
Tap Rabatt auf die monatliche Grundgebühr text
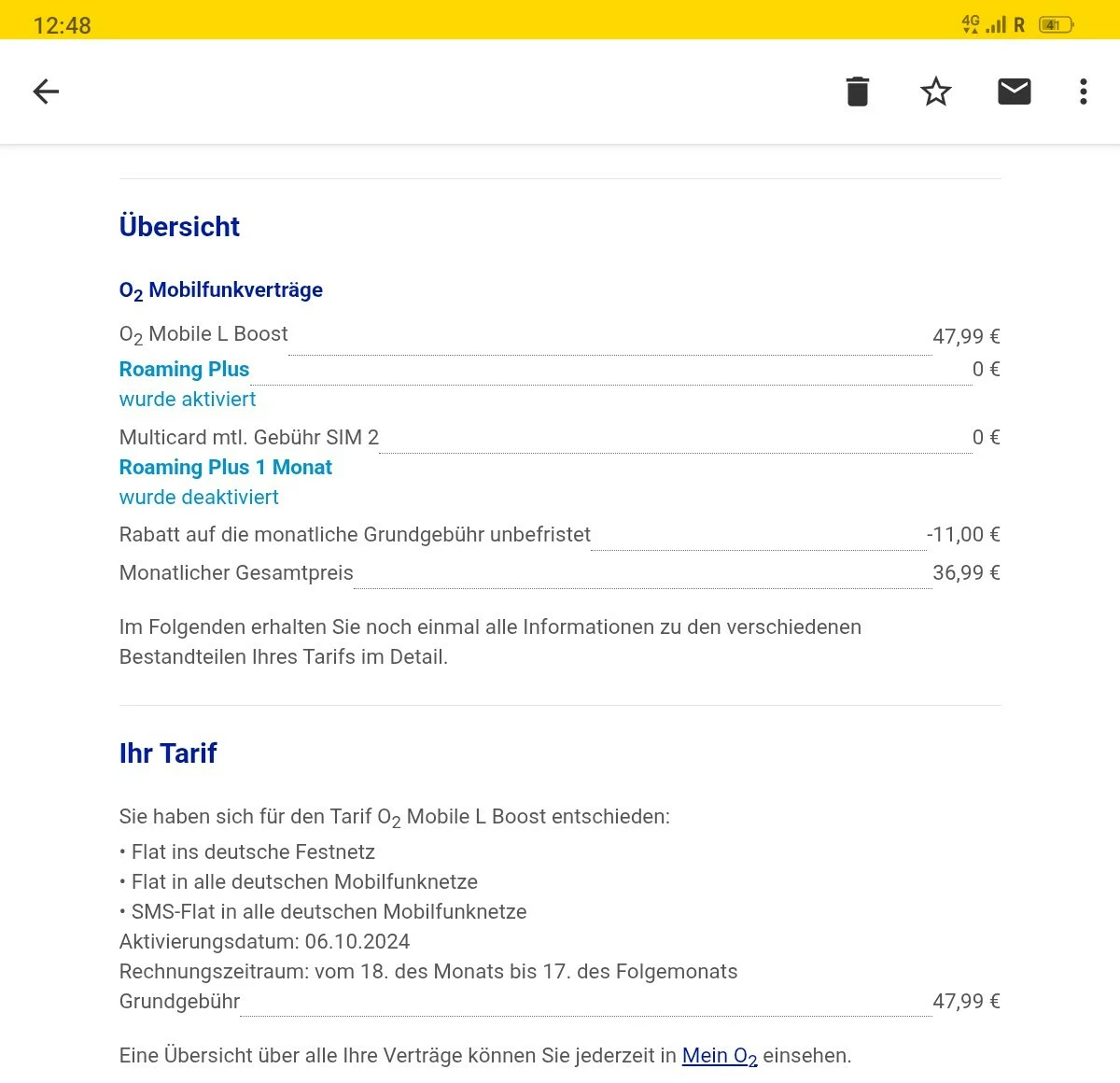(355, 534)
